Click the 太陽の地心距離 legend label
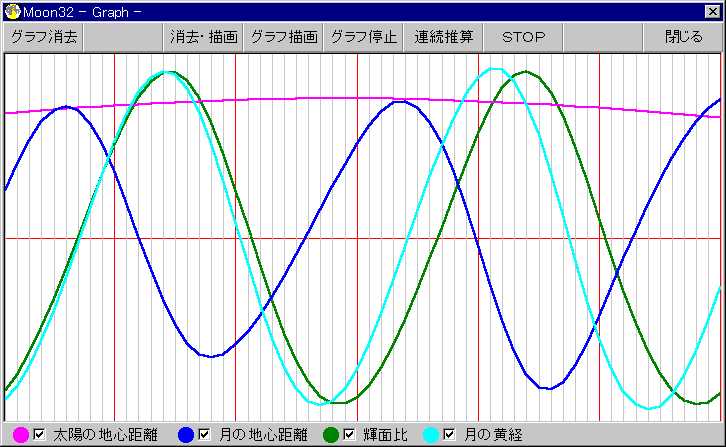 104,434
